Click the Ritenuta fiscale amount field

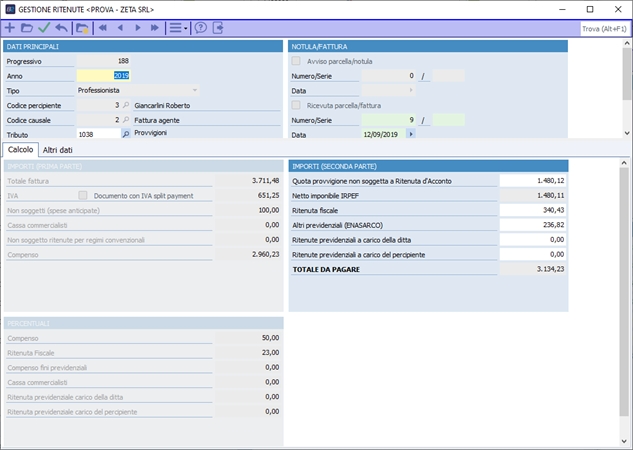533,210
